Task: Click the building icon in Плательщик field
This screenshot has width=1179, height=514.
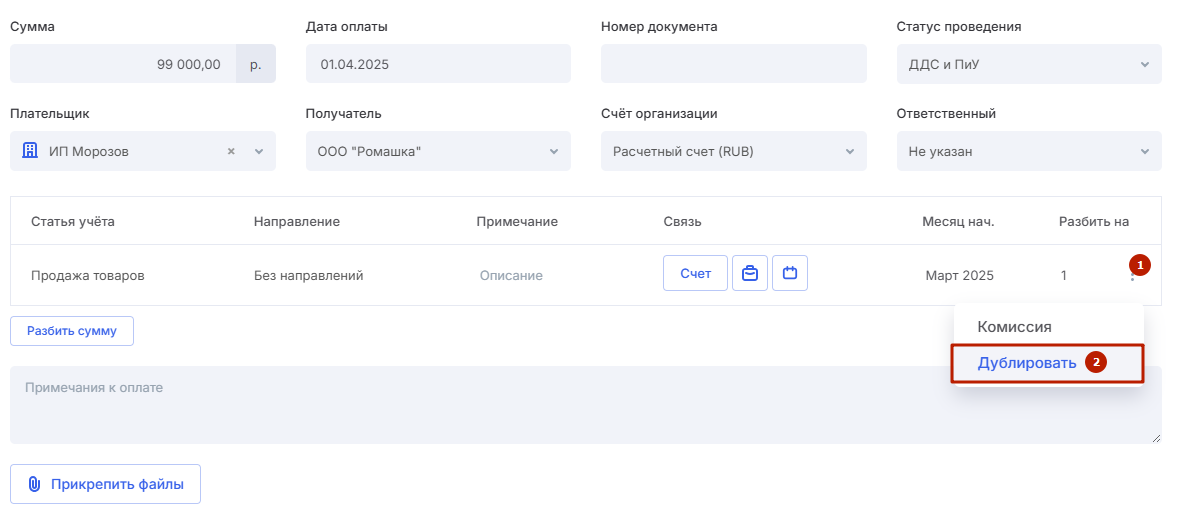Action: click(30, 150)
